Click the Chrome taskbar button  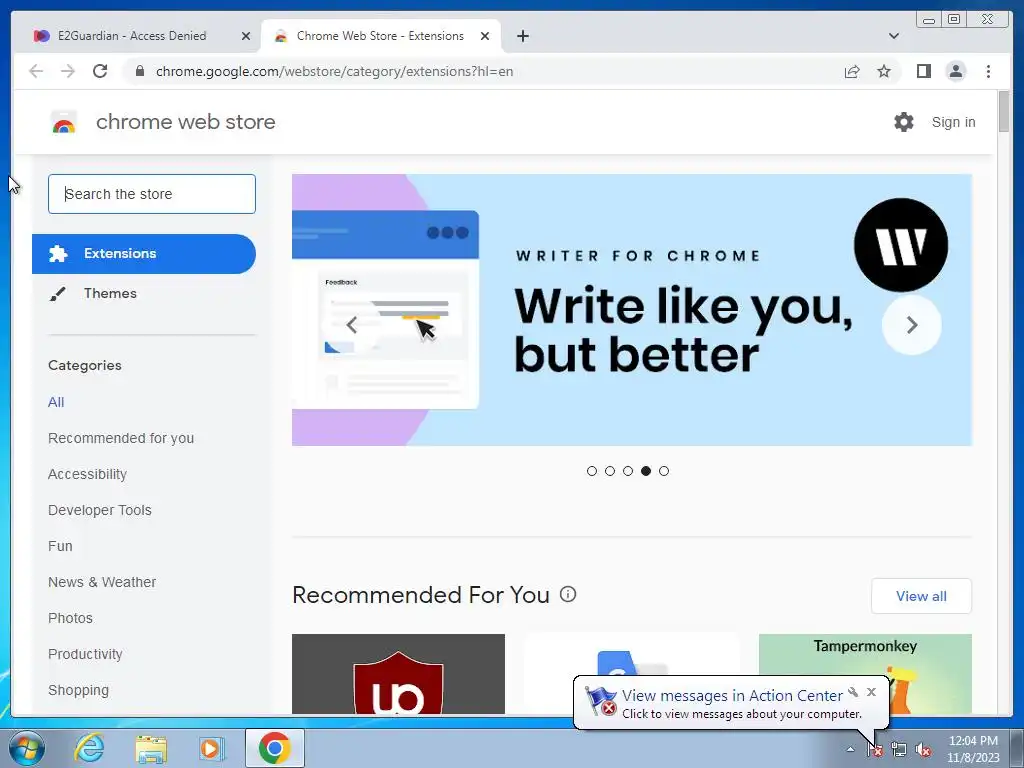coord(275,748)
